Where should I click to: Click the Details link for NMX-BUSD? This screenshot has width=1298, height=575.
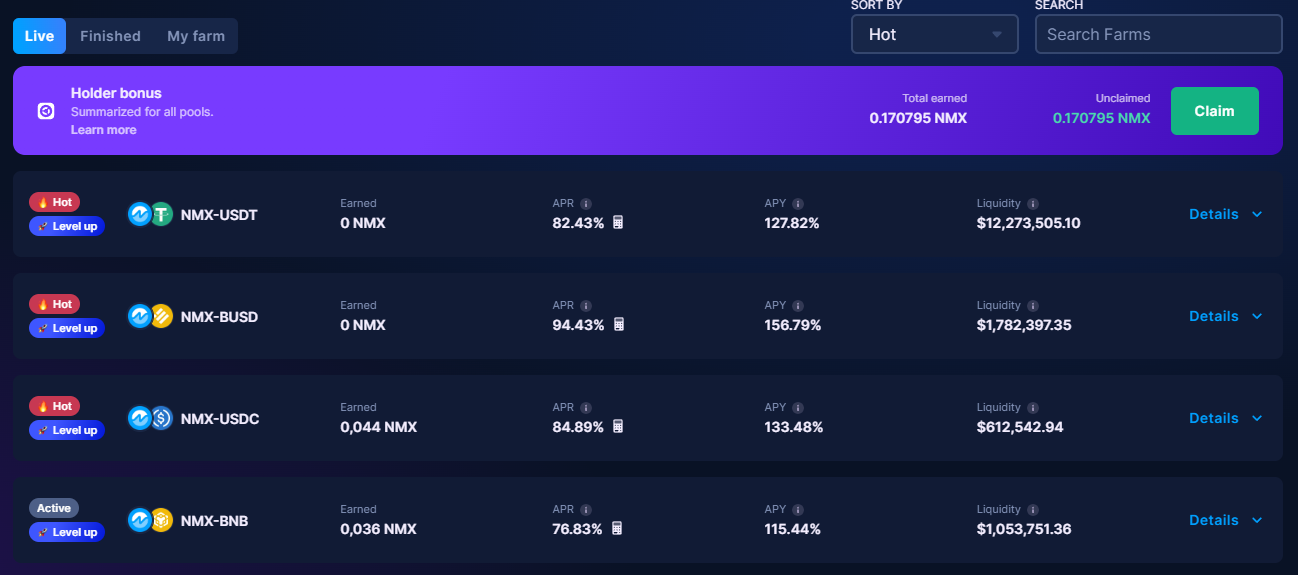pyautogui.click(x=1214, y=316)
